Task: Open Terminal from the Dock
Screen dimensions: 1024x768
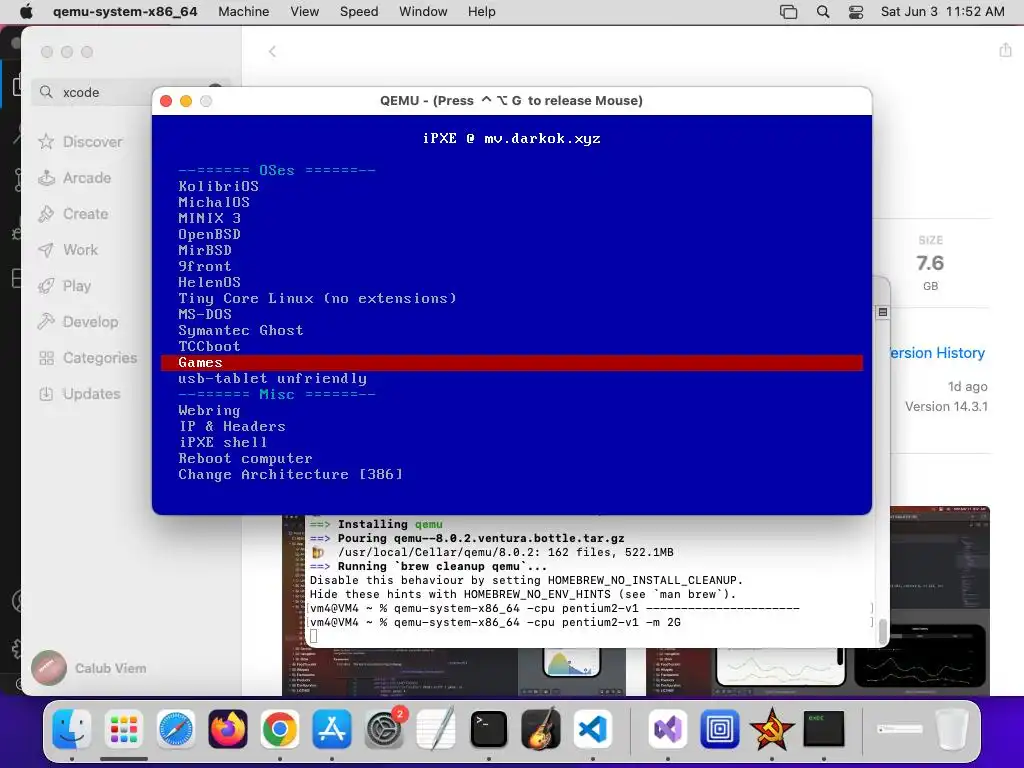Action: point(488,729)
